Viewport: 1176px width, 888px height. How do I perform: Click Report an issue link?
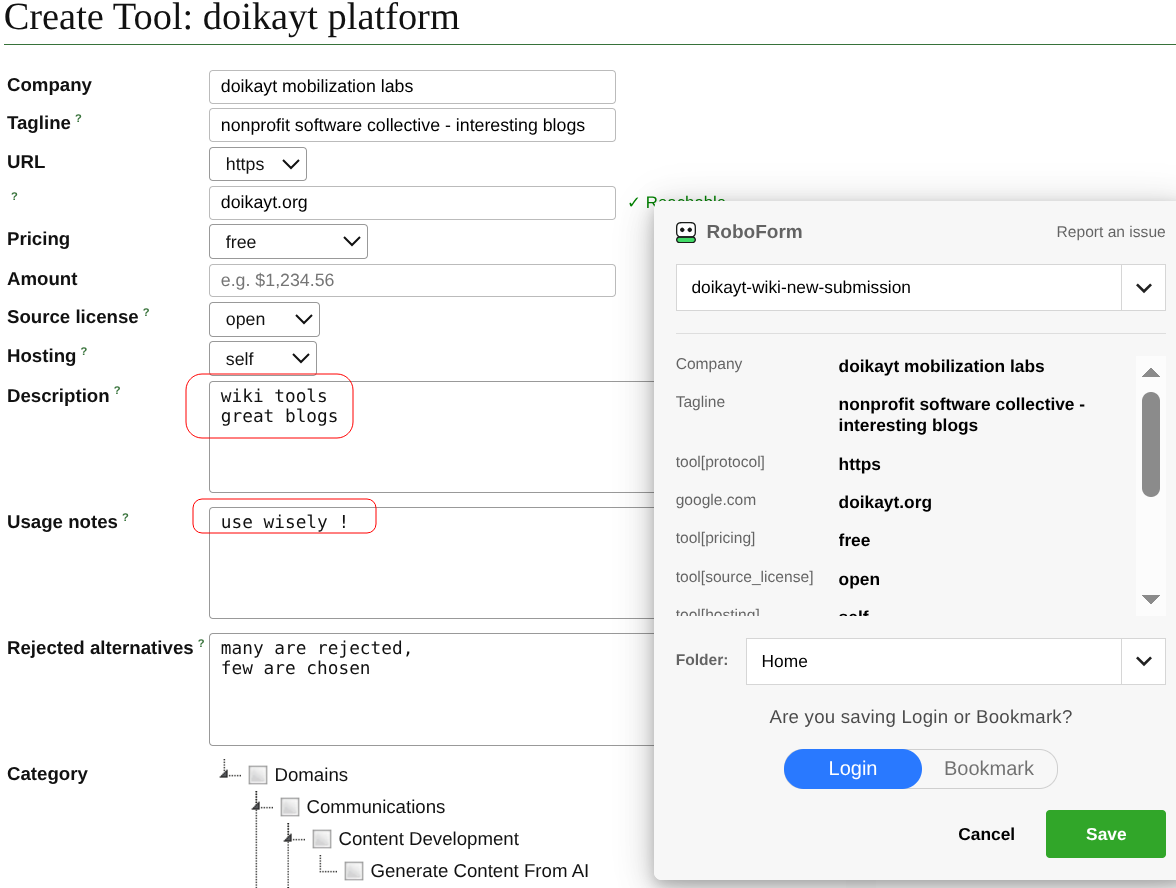tap(1110, 232)
